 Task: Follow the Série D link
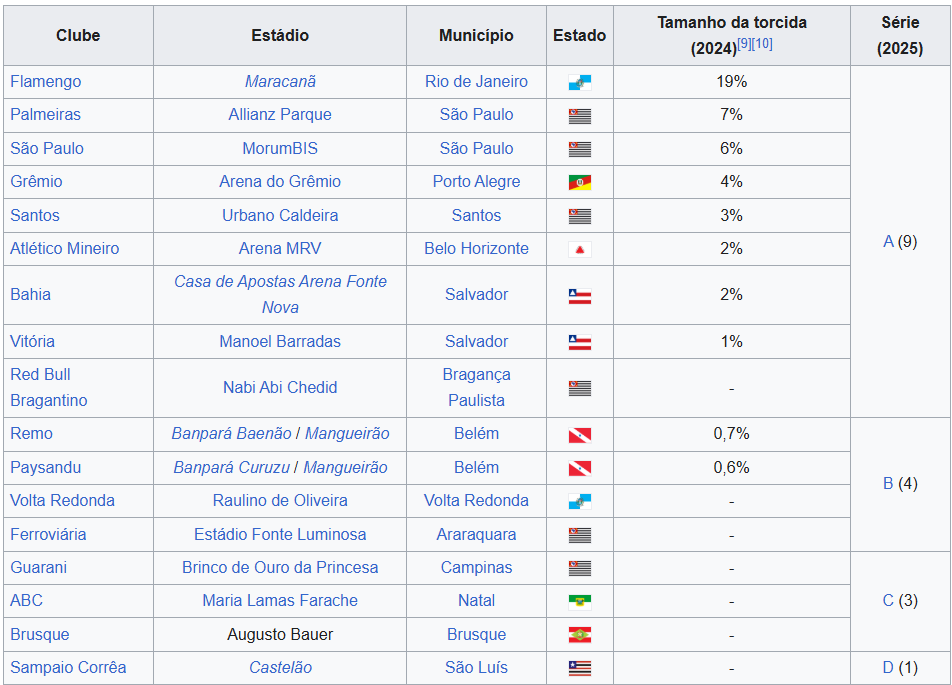click(888, 668)
